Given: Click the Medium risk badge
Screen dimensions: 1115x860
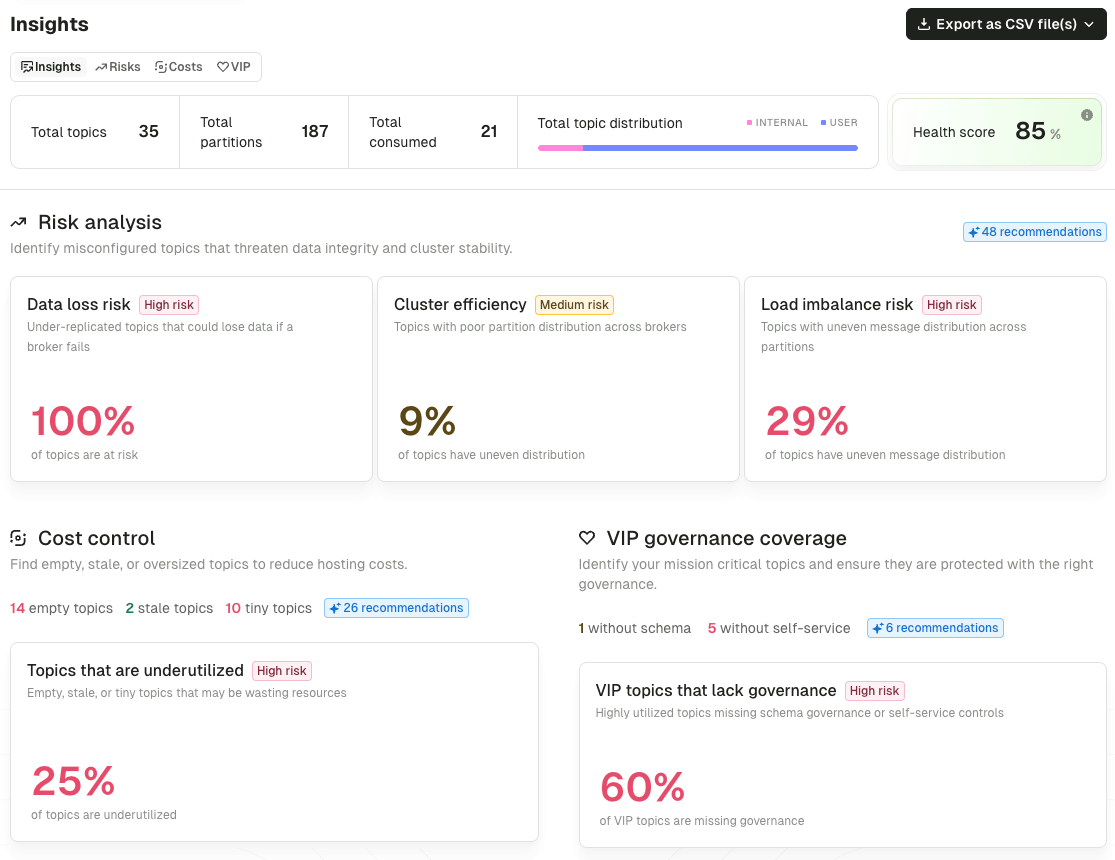Looking at the screenshot, I should pyautogui.click(x=574, y=305).
